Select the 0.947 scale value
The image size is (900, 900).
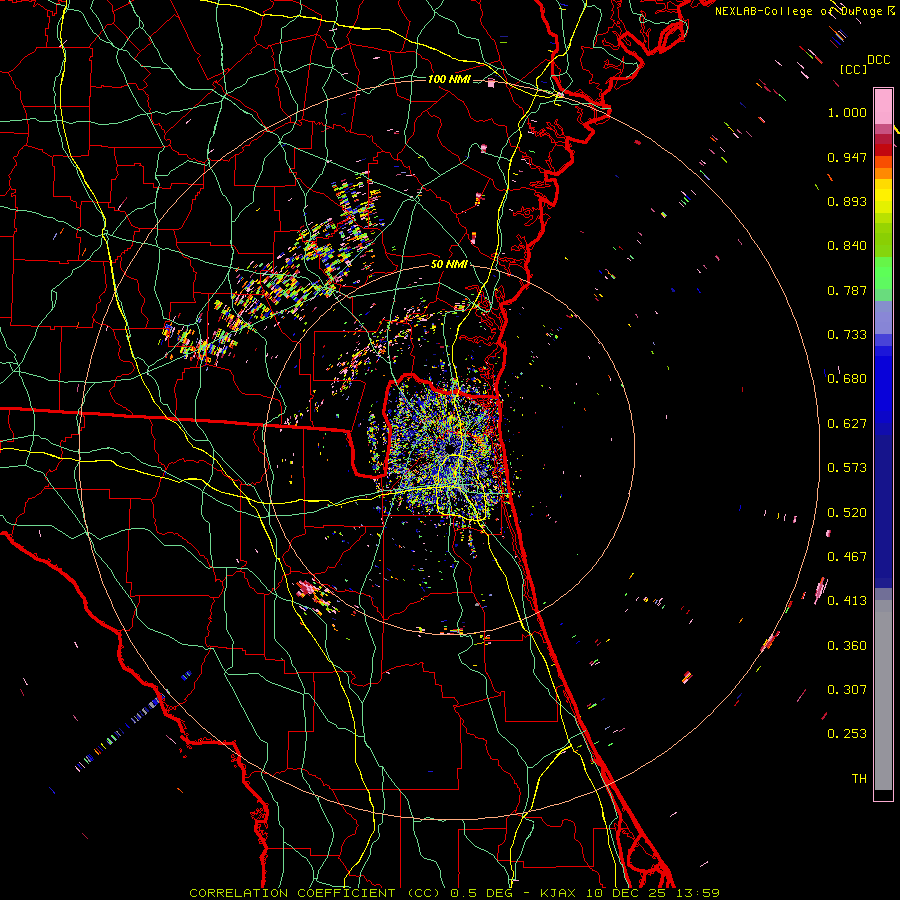click(847, 157)
